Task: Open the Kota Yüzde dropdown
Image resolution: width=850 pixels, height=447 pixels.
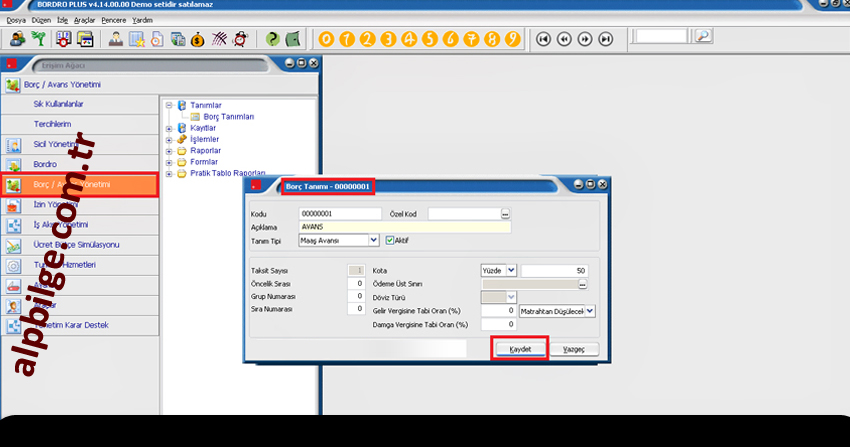Action: point(511,270)
